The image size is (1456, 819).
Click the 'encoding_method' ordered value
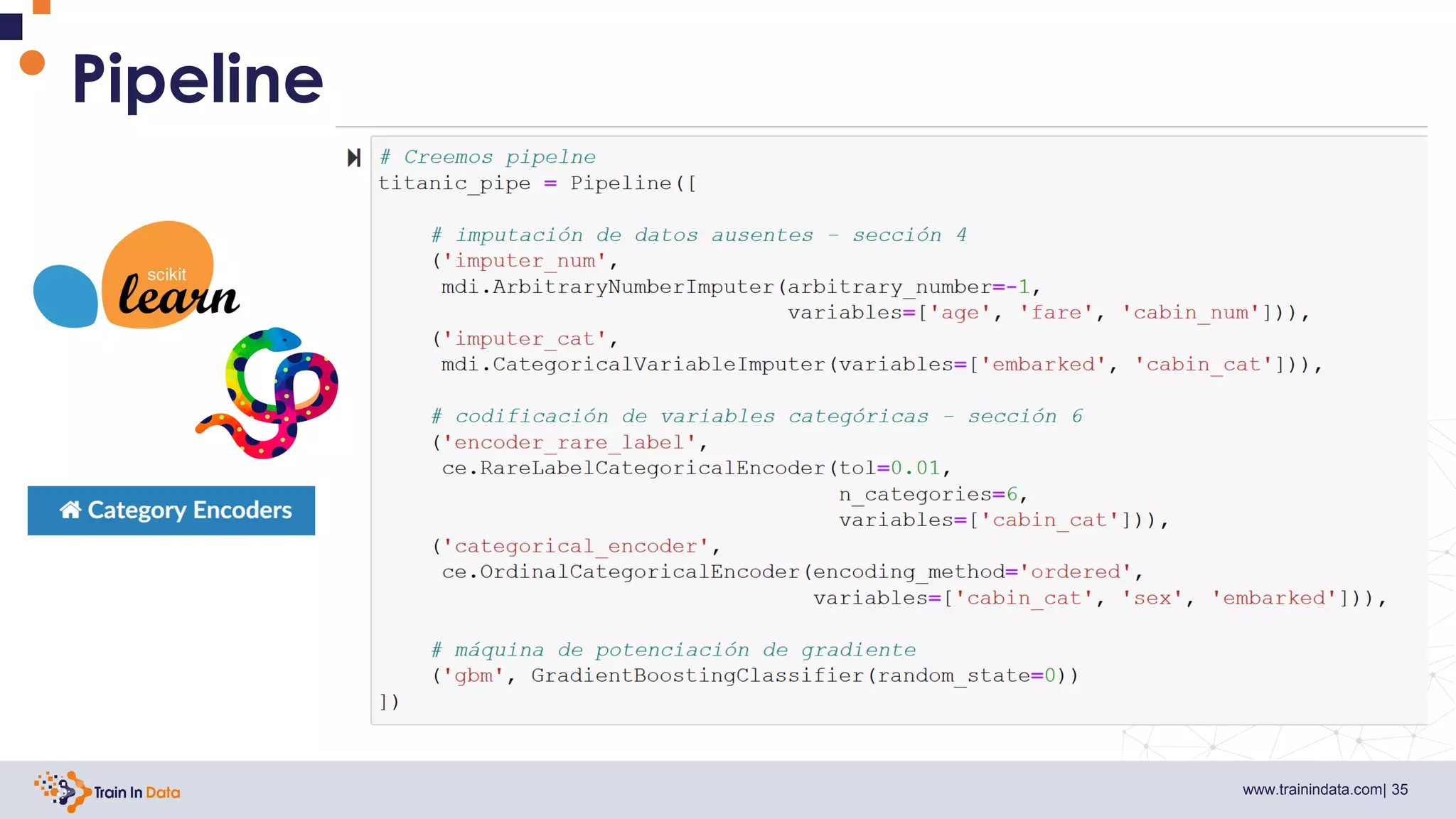coord(1075,572)
